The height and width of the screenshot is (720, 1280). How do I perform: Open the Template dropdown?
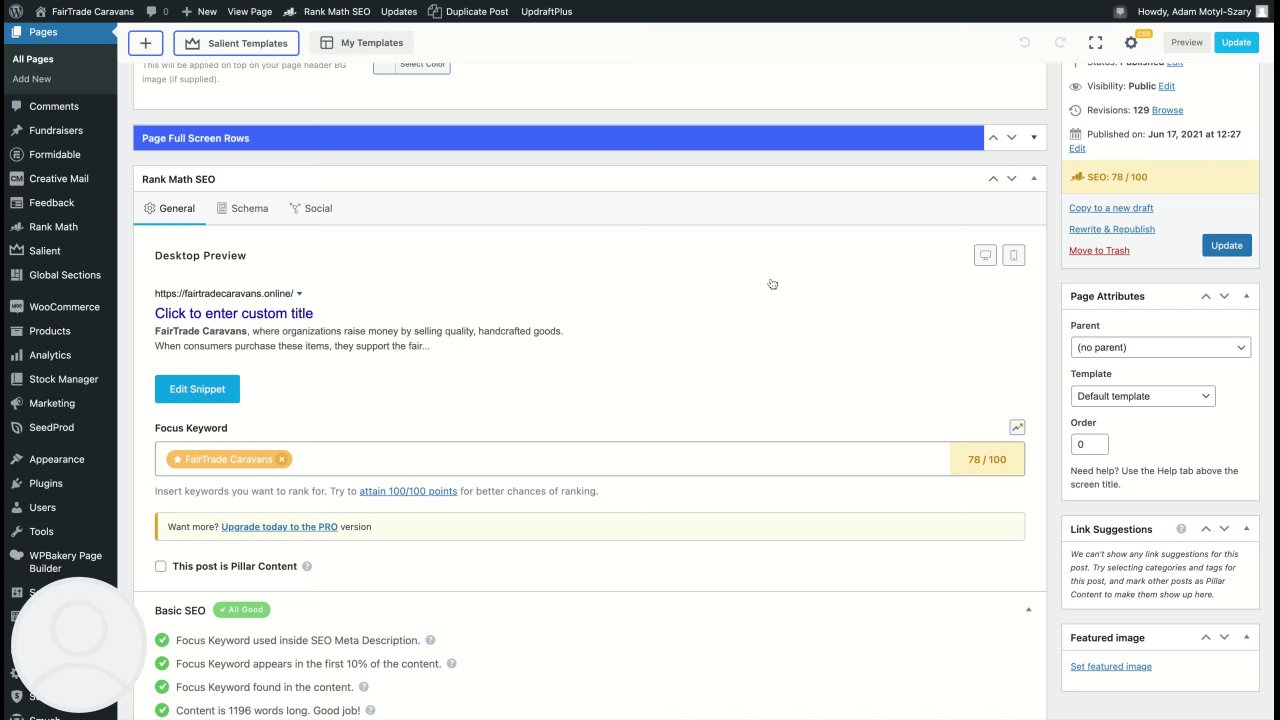1143,396
